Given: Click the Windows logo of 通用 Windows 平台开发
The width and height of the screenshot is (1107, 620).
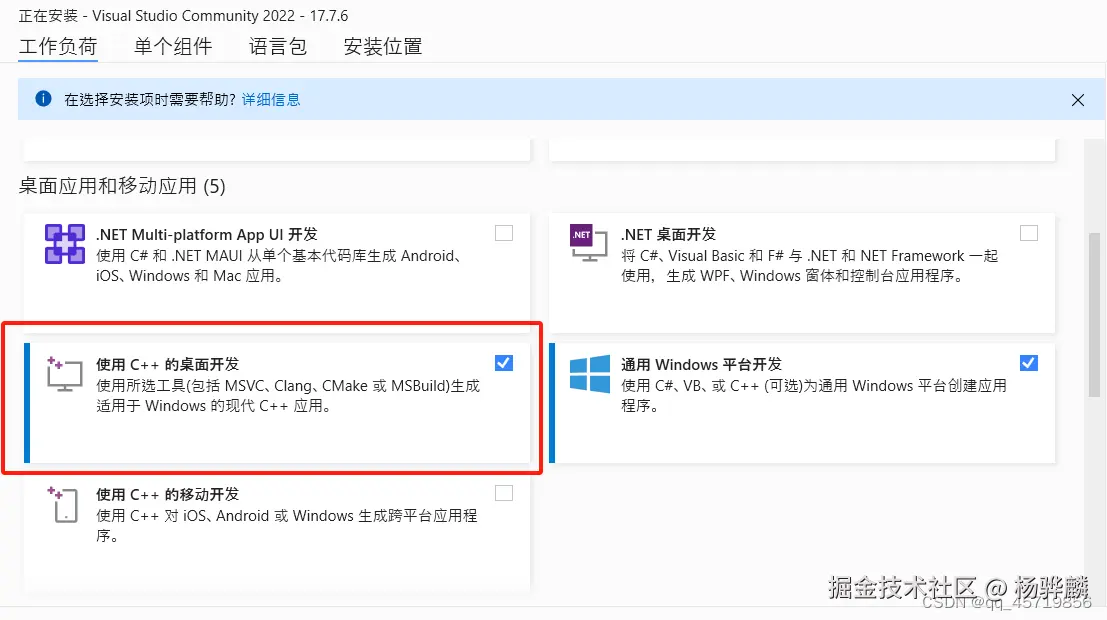Looking at the screenshot, I should pyautogui.click(x=590, y=374).
